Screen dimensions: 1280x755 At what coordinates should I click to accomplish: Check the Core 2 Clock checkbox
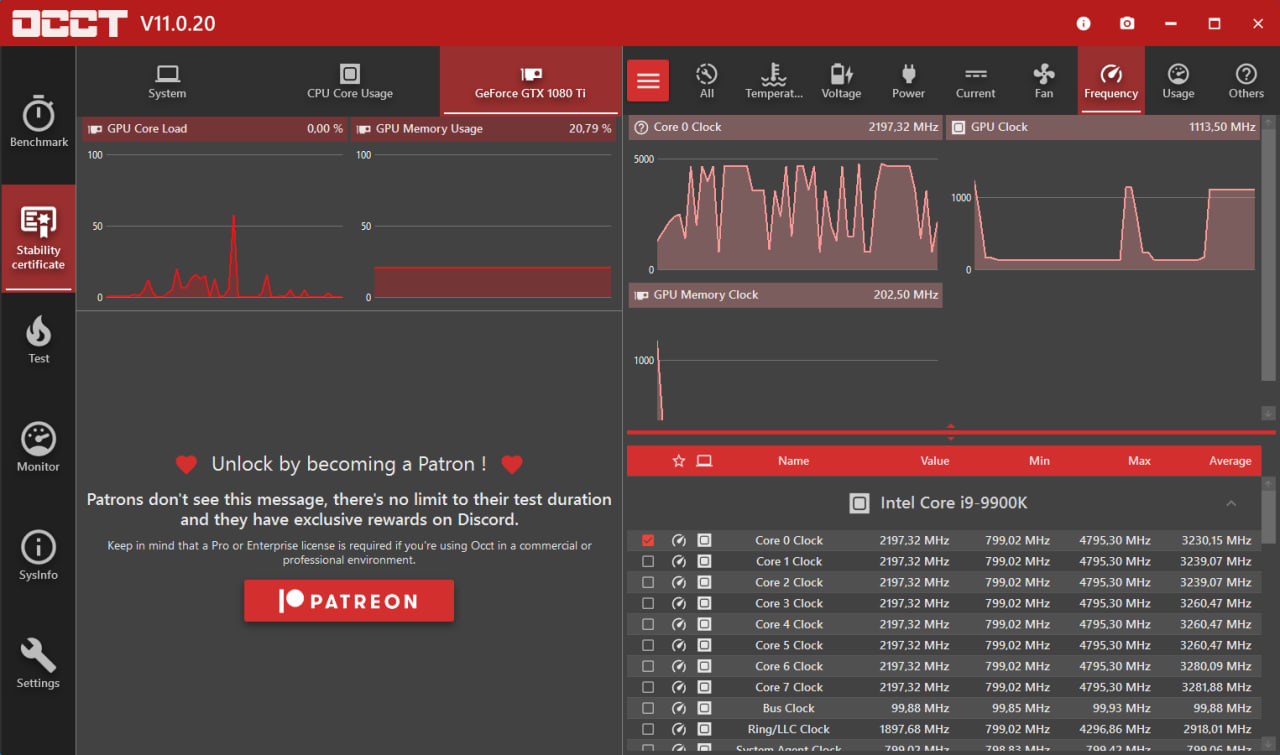click(648, 582)
